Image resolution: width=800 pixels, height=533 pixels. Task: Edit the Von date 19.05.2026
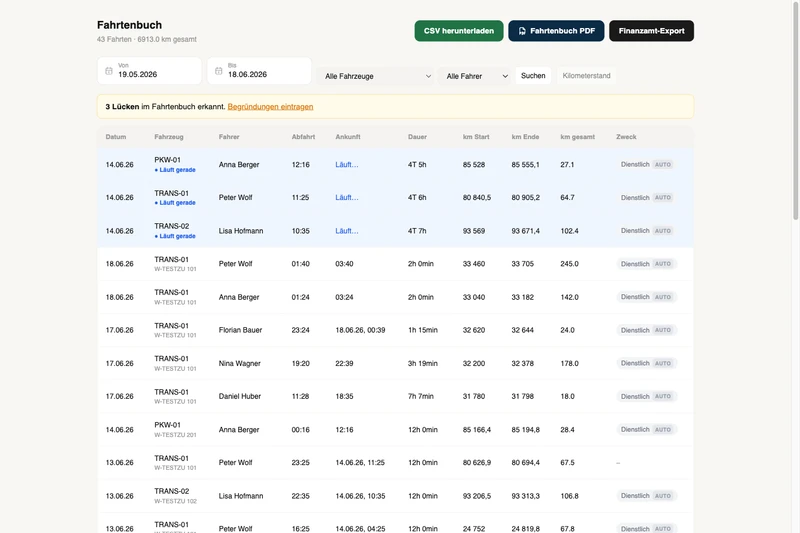[x=149, y=71]
